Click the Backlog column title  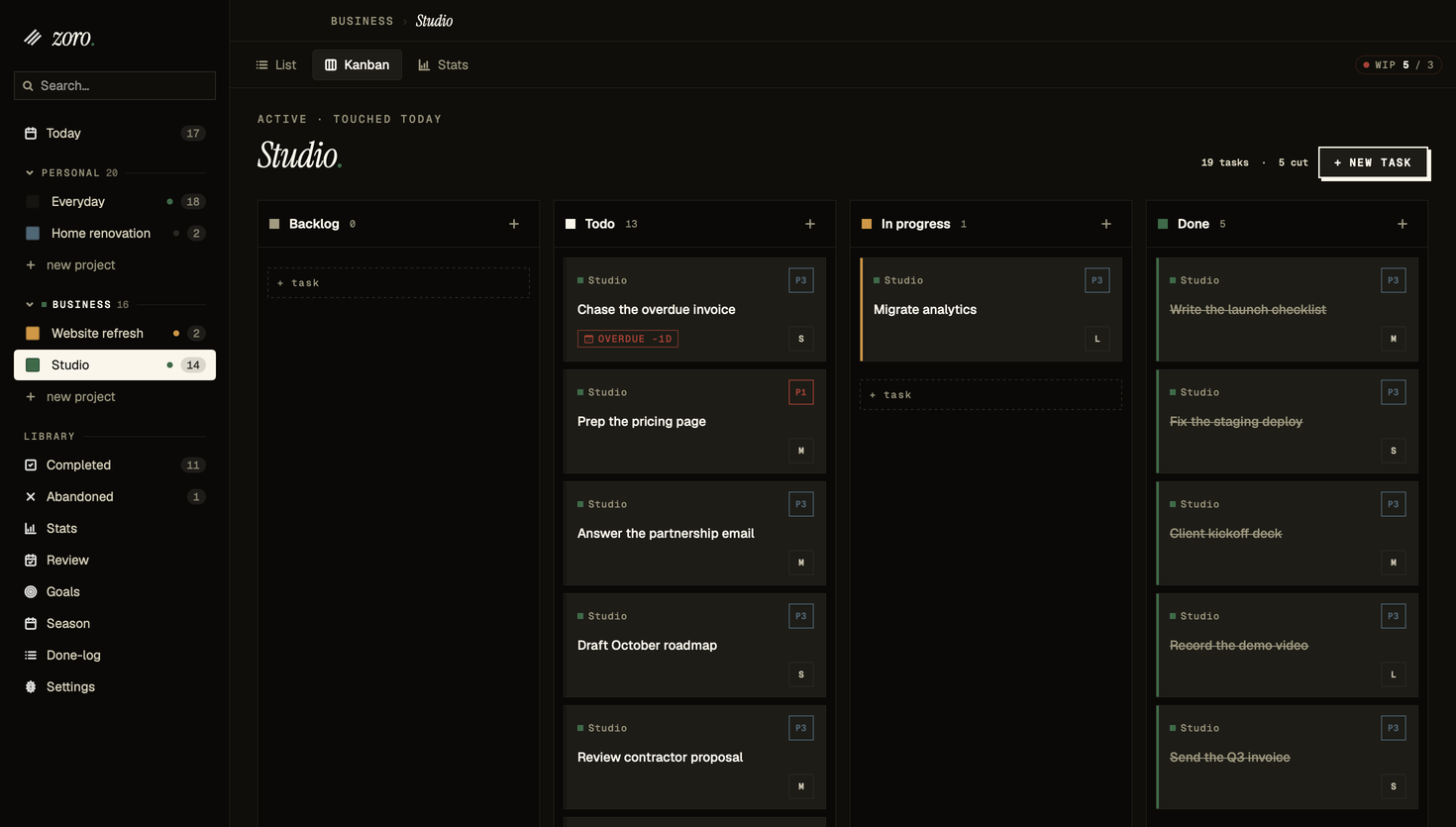point(314,224)
